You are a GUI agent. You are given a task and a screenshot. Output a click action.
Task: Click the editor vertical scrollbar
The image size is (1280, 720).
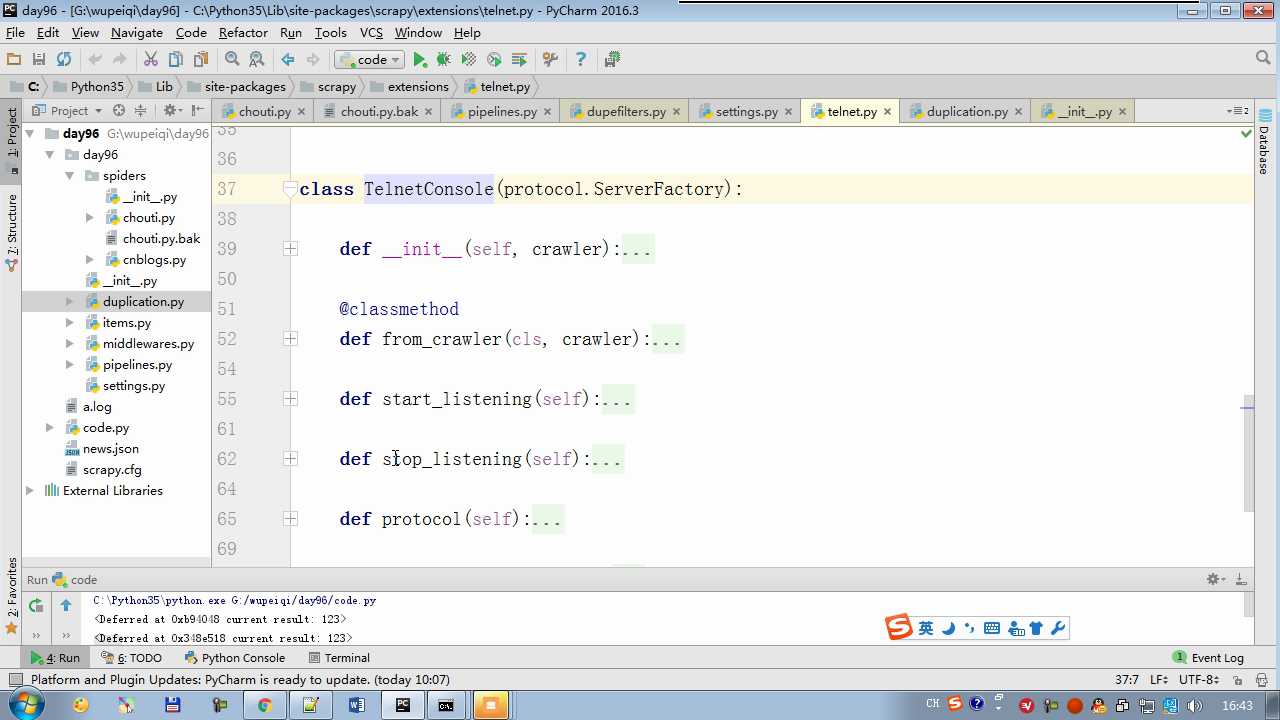[1248, 455]
